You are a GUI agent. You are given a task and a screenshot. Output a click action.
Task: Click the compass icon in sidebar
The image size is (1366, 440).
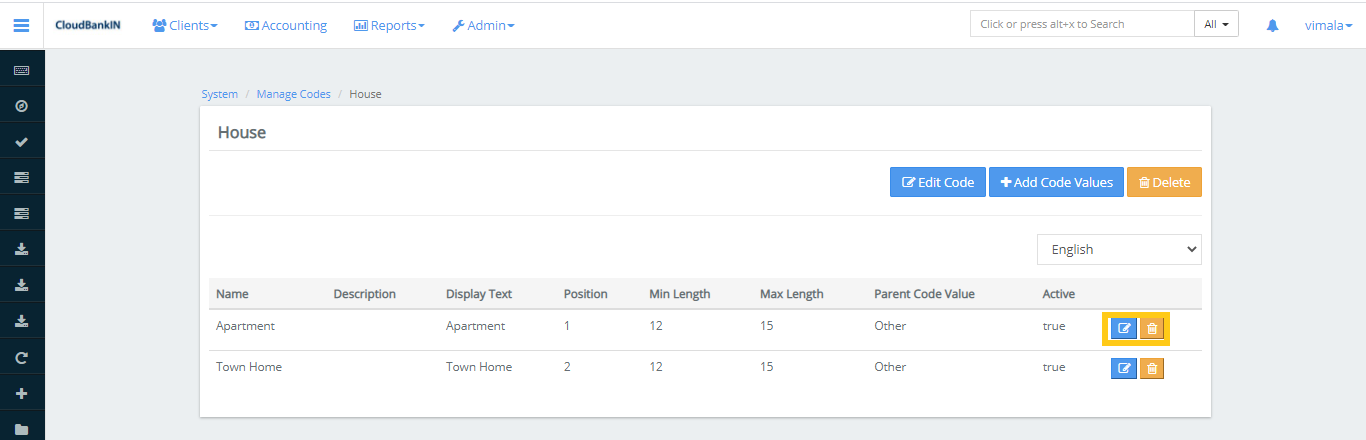(21, 106)
